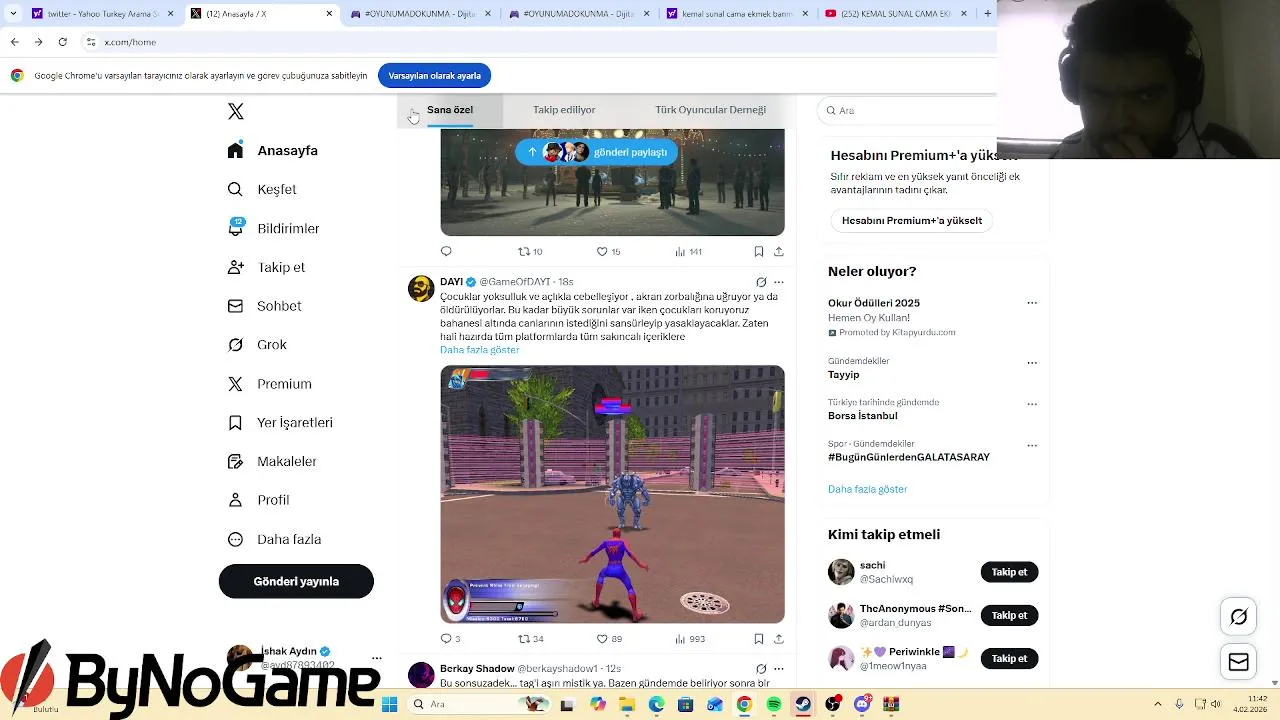Viewport: 1280px width, 720px height.
Task: Click Daha fazla göster under trends
Action: click(867, 489)
